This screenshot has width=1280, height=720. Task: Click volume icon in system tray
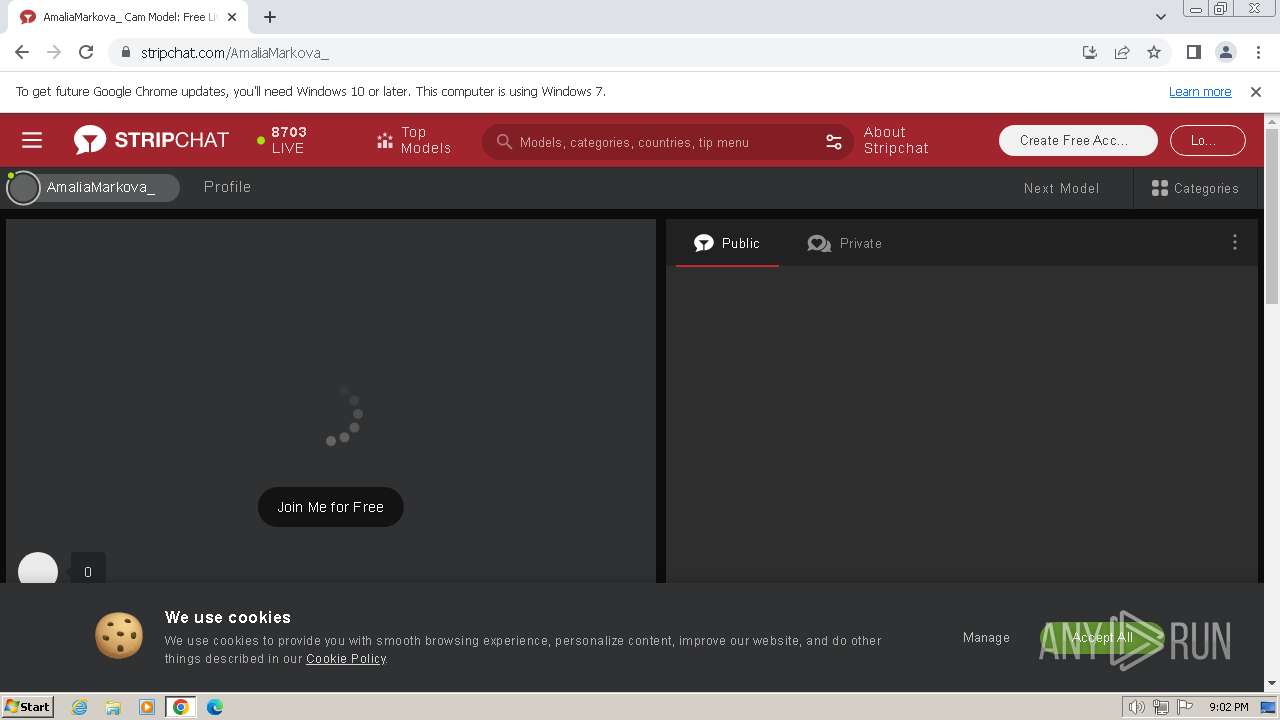1137,707
